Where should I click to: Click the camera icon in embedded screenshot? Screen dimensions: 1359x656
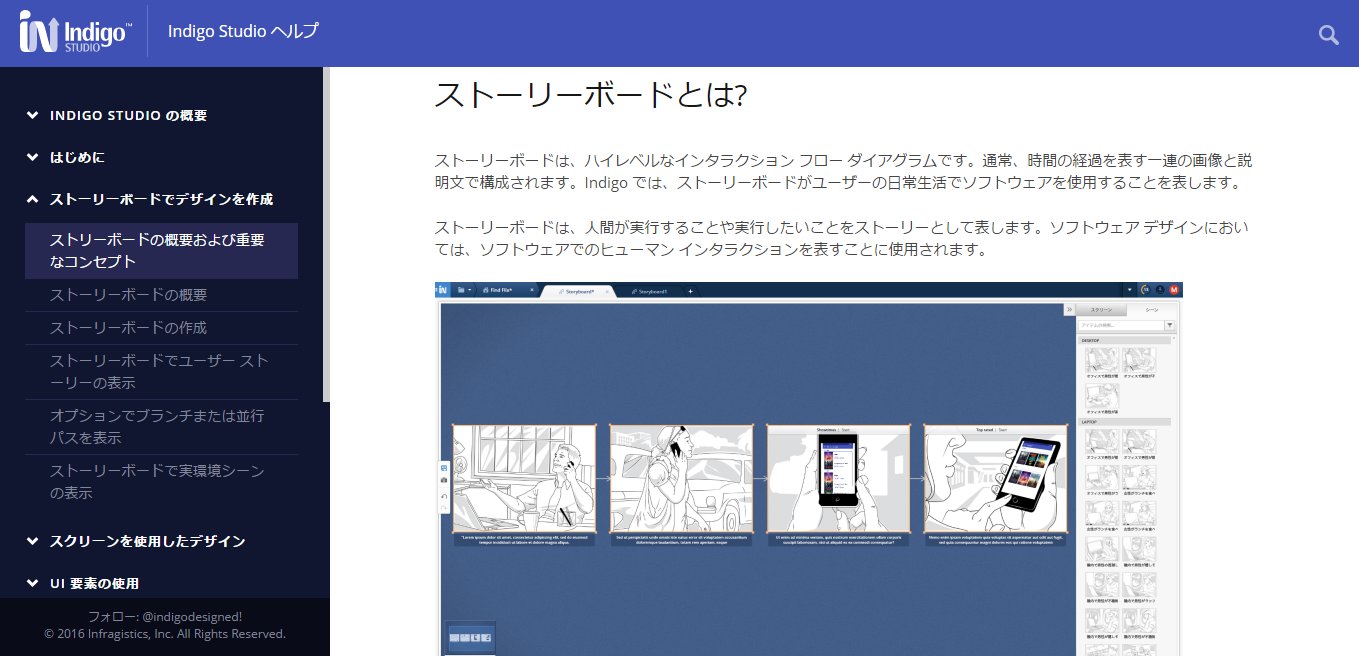tap(444, 481)
